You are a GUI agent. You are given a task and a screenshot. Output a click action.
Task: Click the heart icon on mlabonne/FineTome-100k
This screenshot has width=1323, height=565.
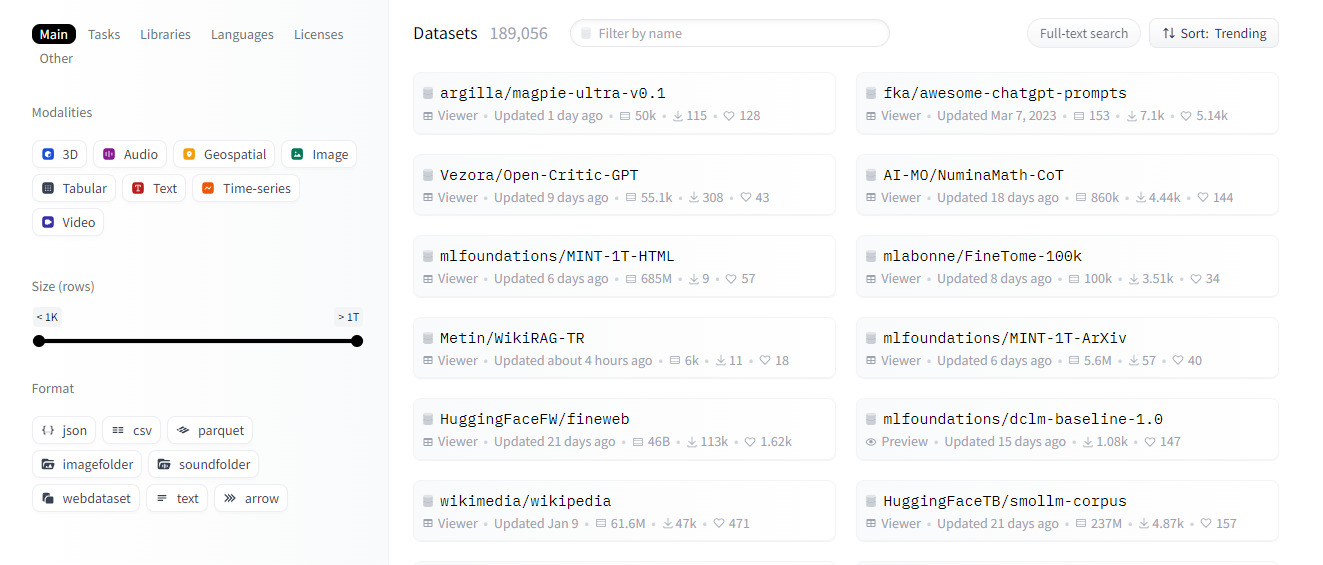point(1196,279)
